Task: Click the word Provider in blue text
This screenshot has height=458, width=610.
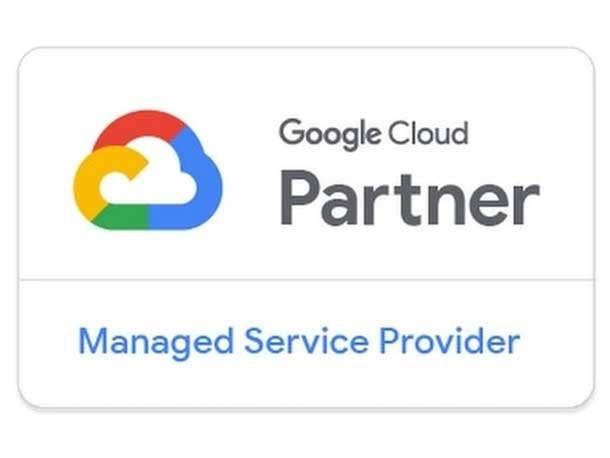Action: coord(450,340)
